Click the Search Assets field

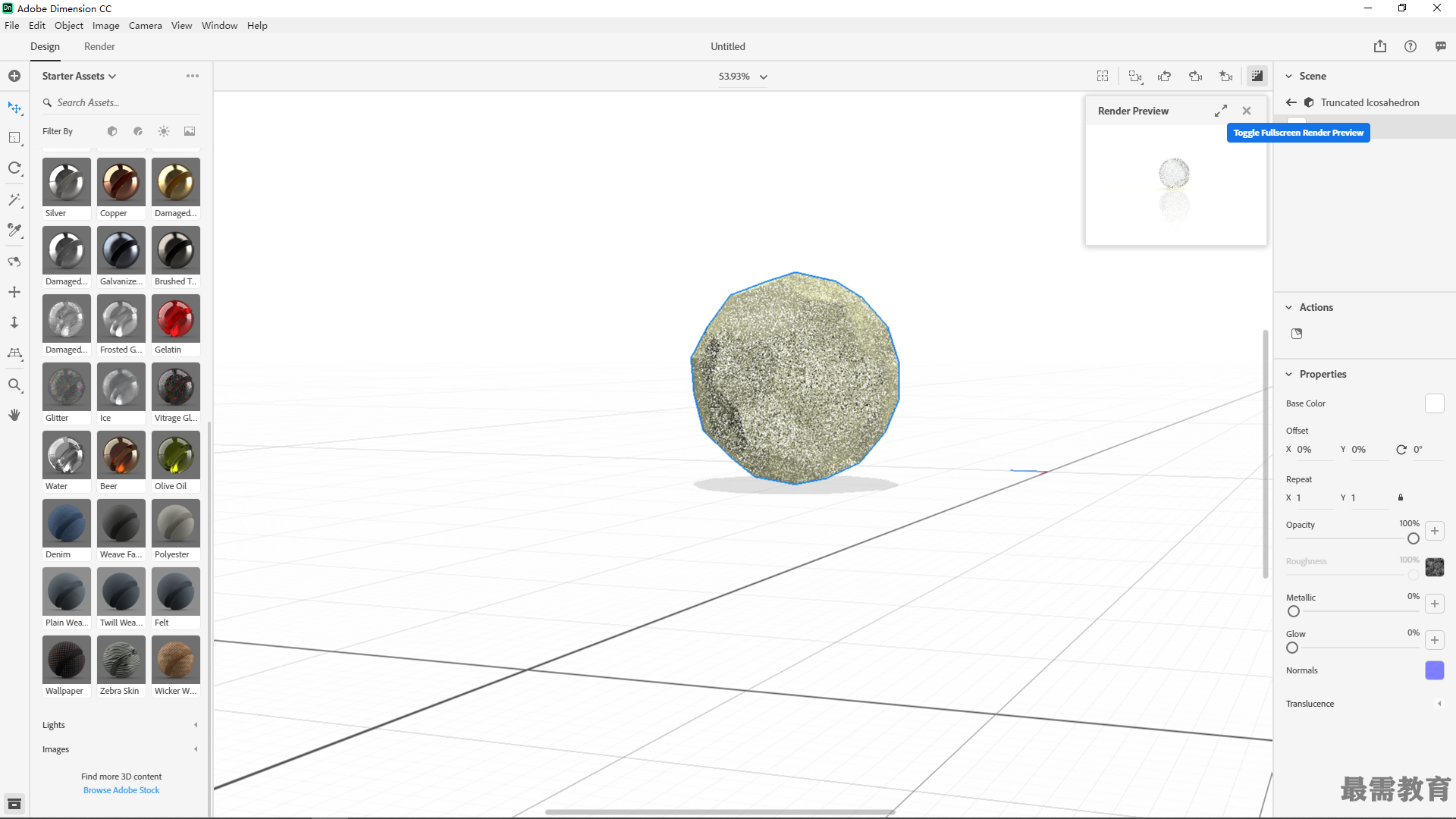[x=121, y=102]
